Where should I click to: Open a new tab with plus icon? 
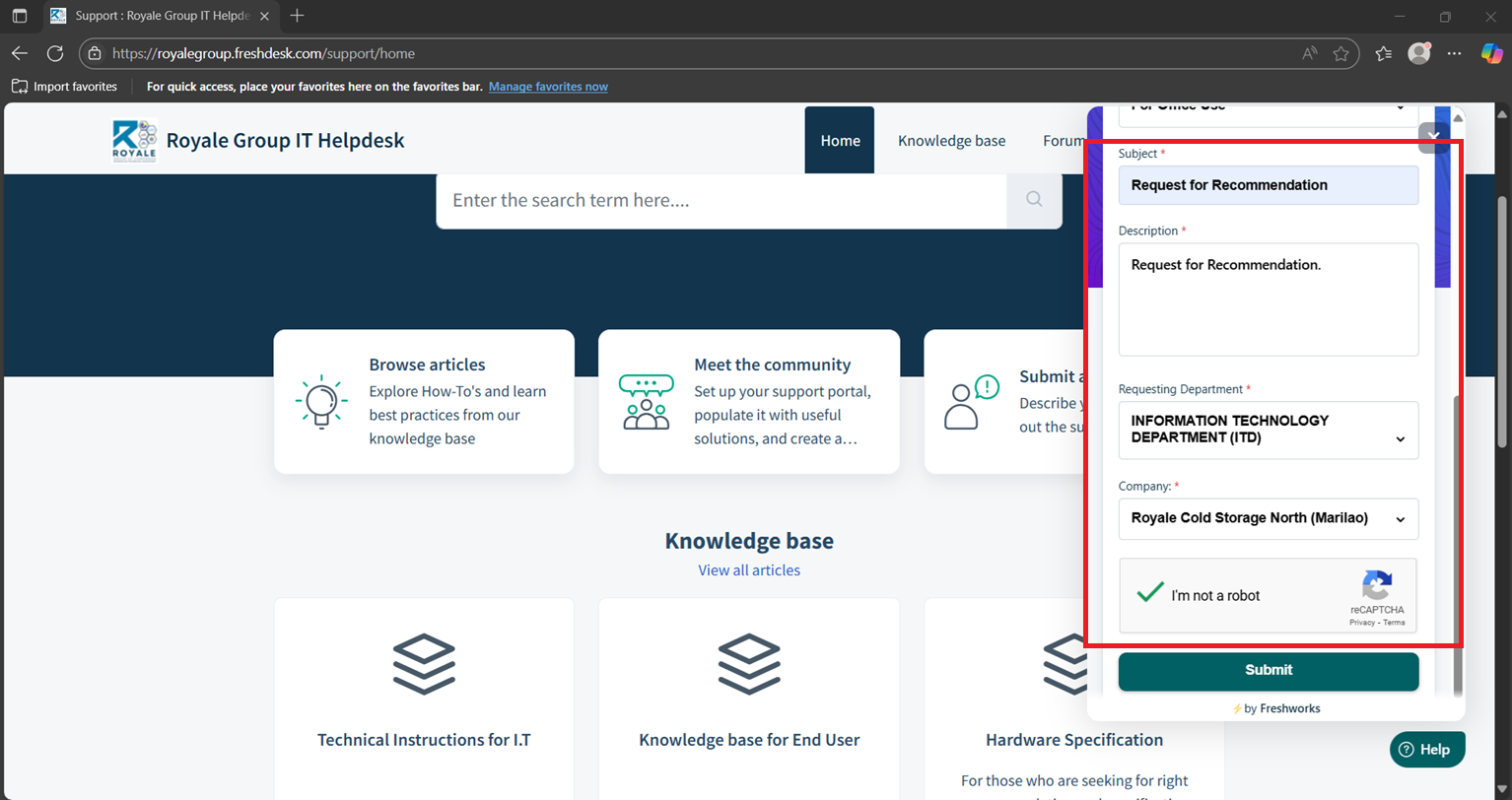pyautogui.click(x=297, y=16)
